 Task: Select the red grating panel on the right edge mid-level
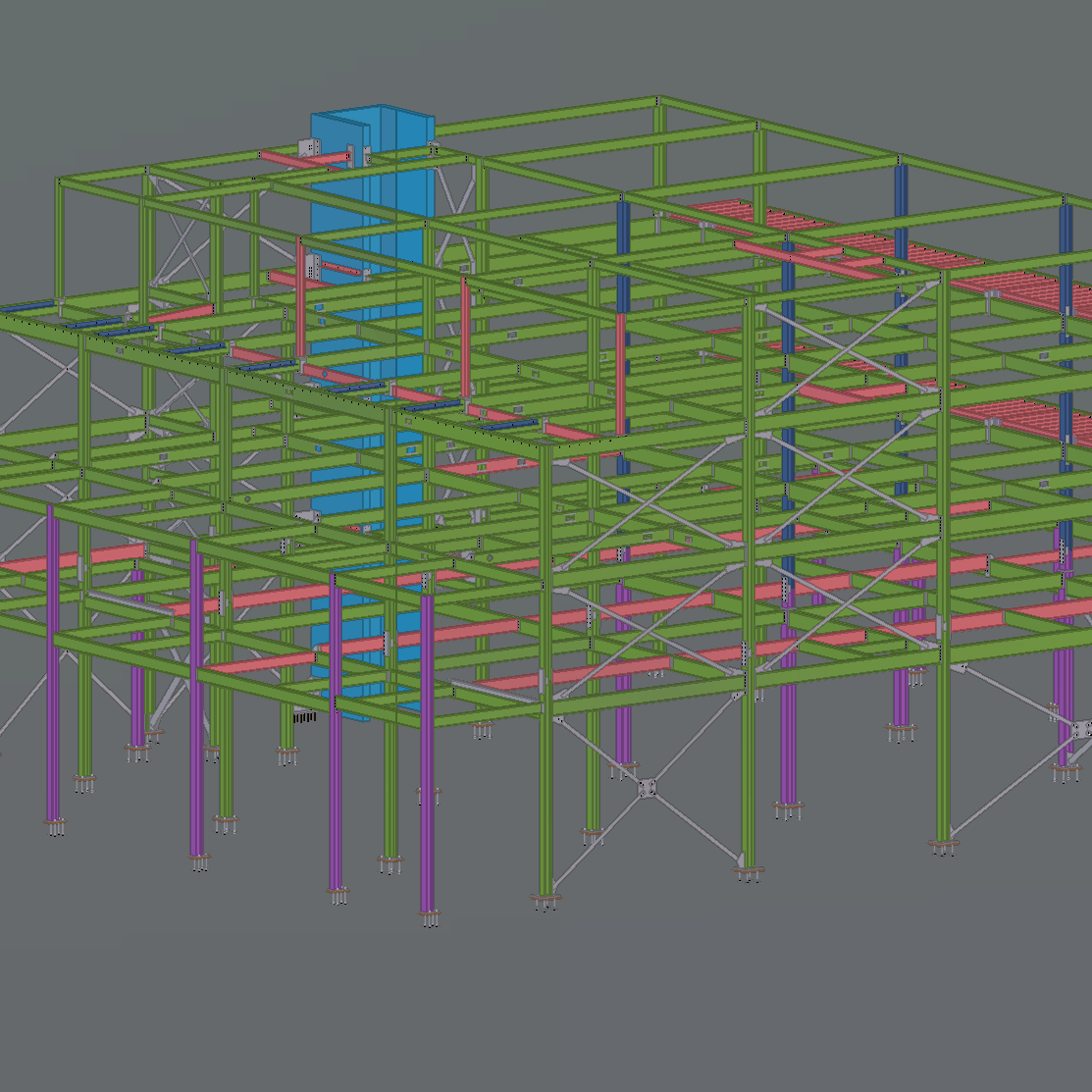point(1020,415)
